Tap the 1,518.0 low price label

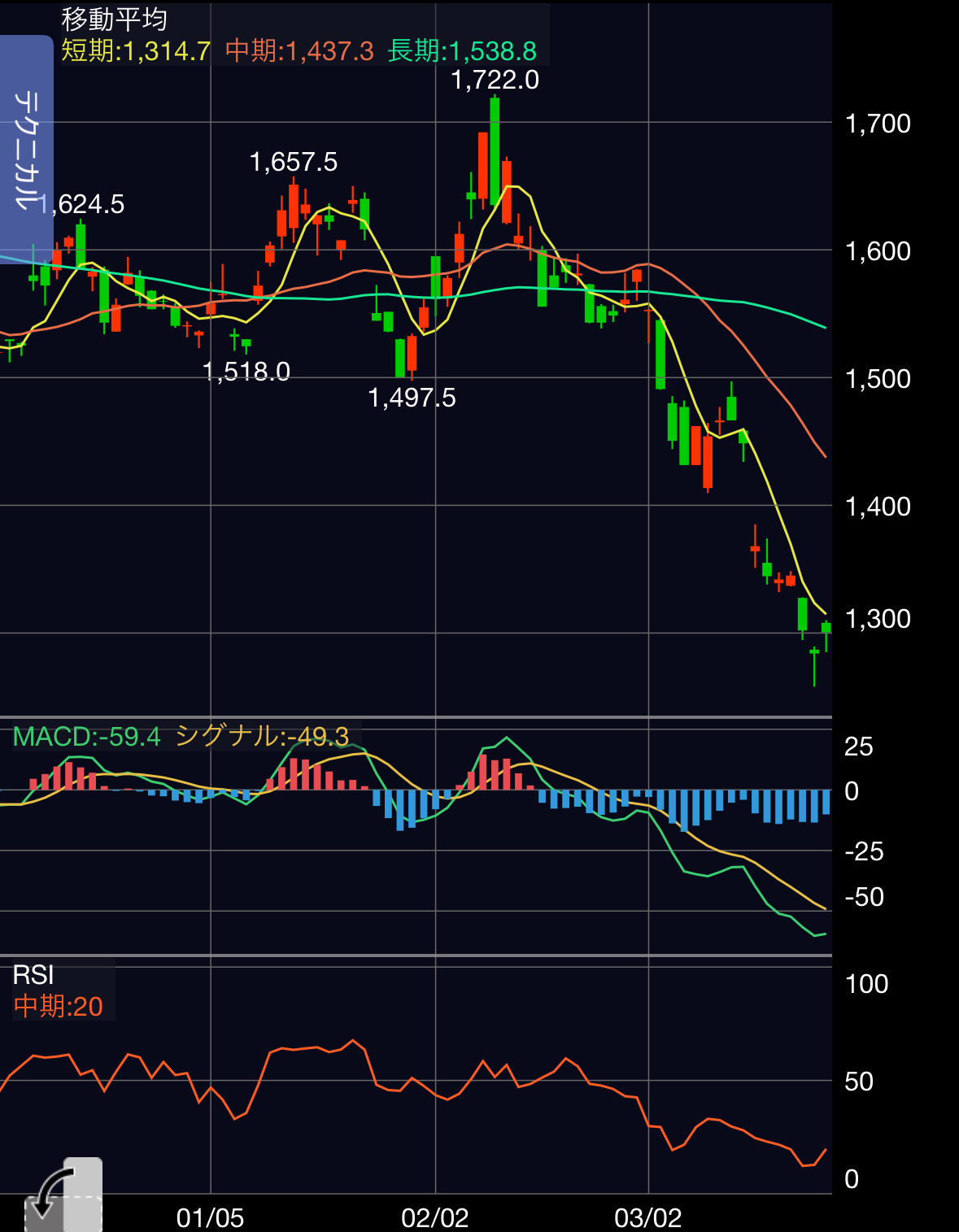[x=246, y=372]
